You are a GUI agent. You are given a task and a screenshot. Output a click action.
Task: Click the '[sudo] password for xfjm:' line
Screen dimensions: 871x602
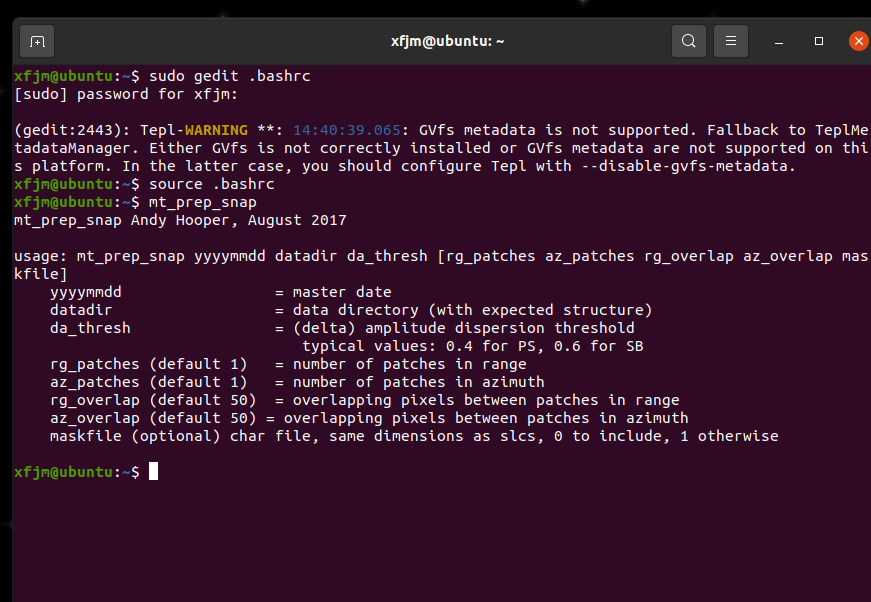(126, 94)
